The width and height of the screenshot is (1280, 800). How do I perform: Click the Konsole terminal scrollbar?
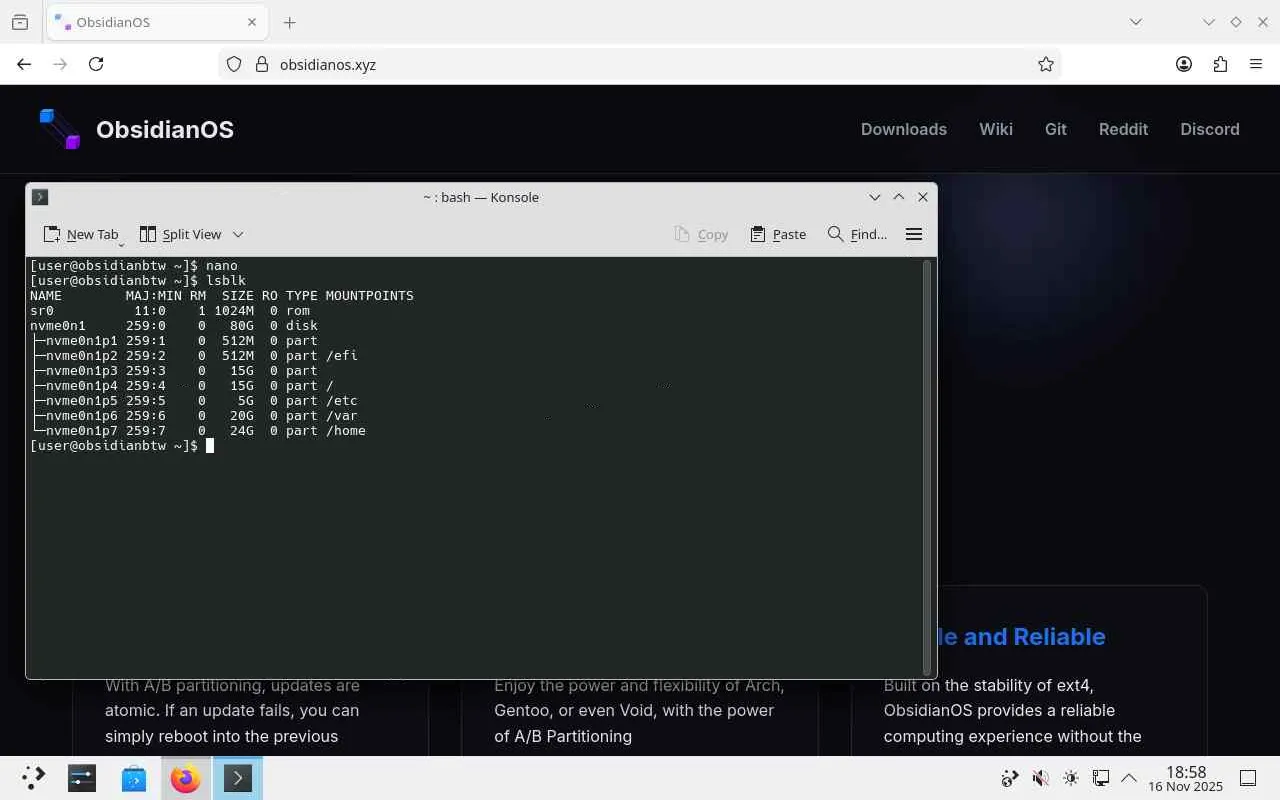pyautogui.click(x=929, y=466)
